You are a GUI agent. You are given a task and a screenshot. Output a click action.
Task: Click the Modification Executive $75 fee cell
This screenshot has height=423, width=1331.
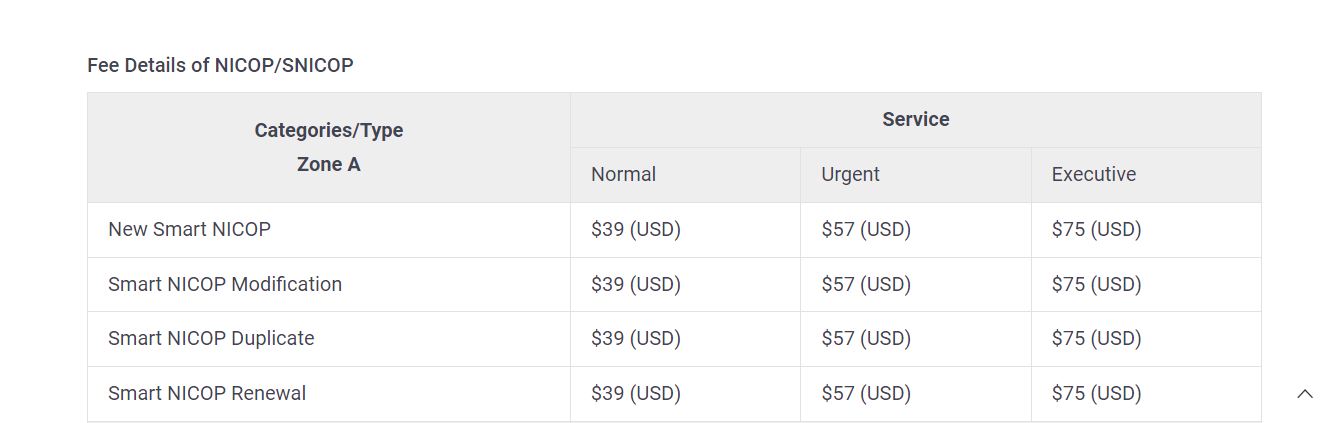point(1096,284)
